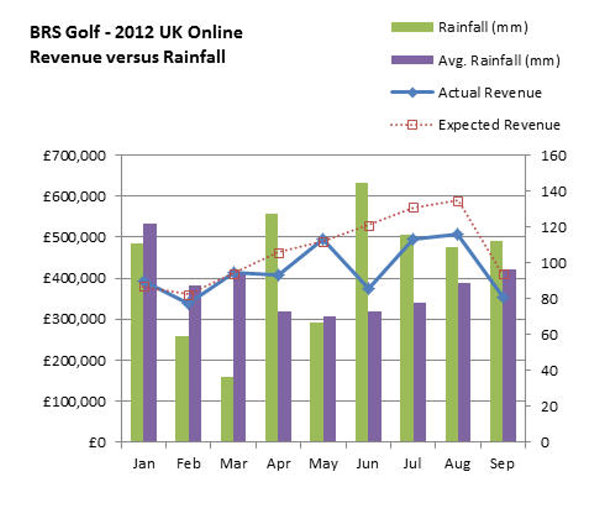The image size is (600, 514).
Task: Select the tallest green rainfall bar for Jun
Action: (x=361, y=312)
